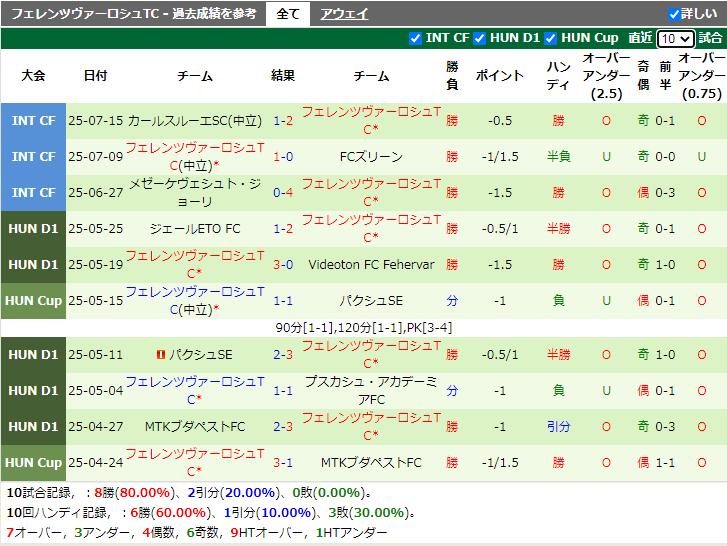Select team FCズリーン
Image resolution: width=727 pixels, height=546 pixels.
pyautogui.click(x=371, y=157)
